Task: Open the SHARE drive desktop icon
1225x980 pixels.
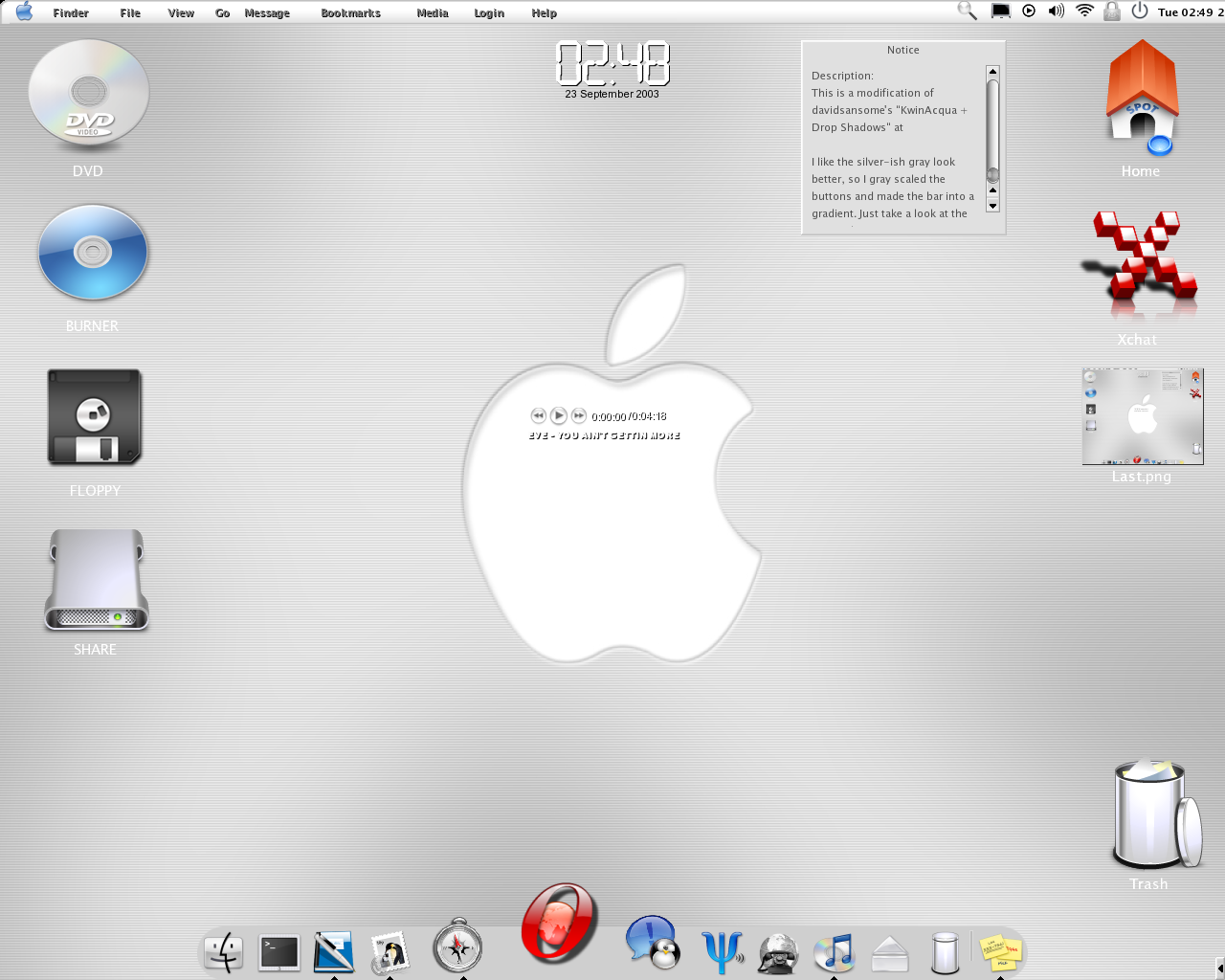Action: (x=96, y=580)
